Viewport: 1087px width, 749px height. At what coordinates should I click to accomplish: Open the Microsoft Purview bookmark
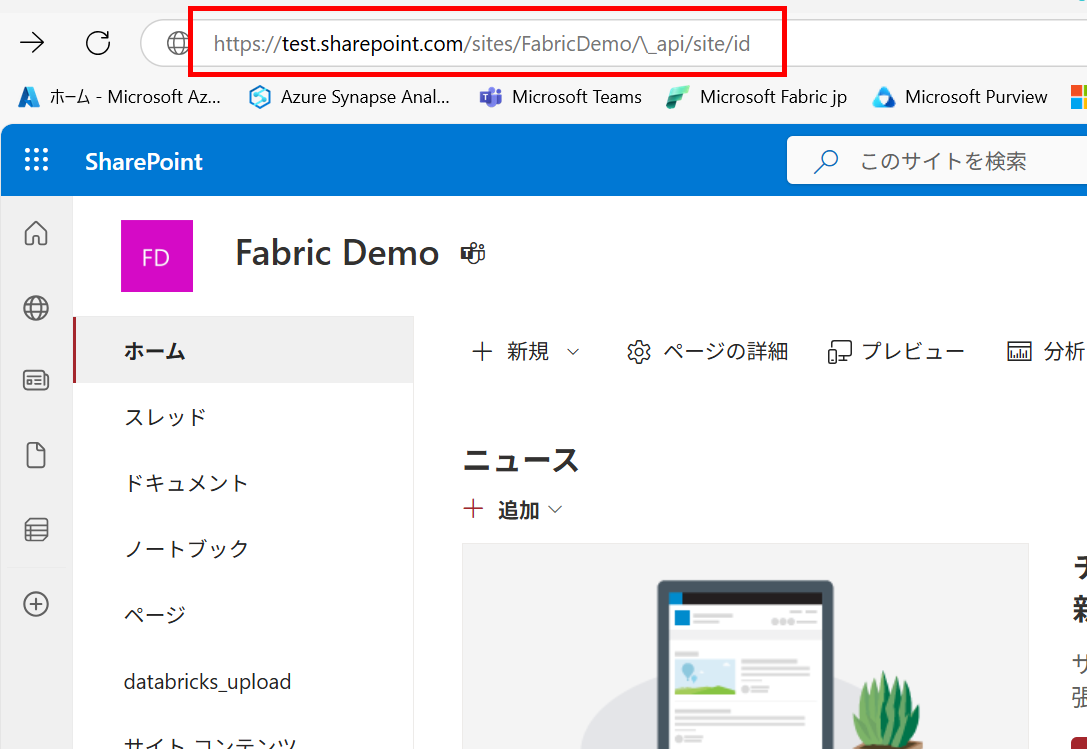pos(959,97)
